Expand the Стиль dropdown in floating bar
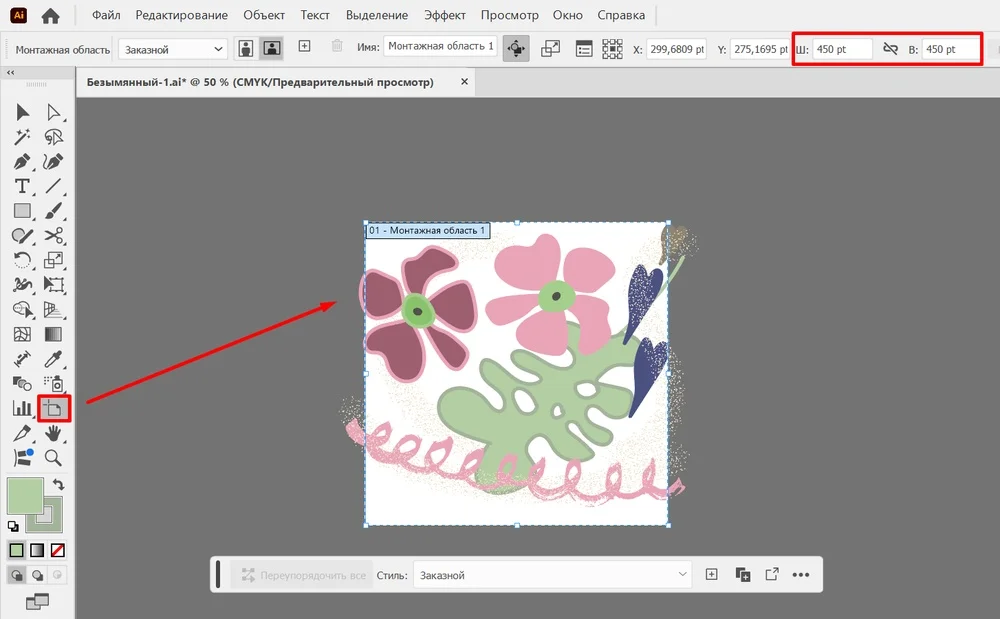This screenshot has width=1000, height=619. [x=553, y=575]
